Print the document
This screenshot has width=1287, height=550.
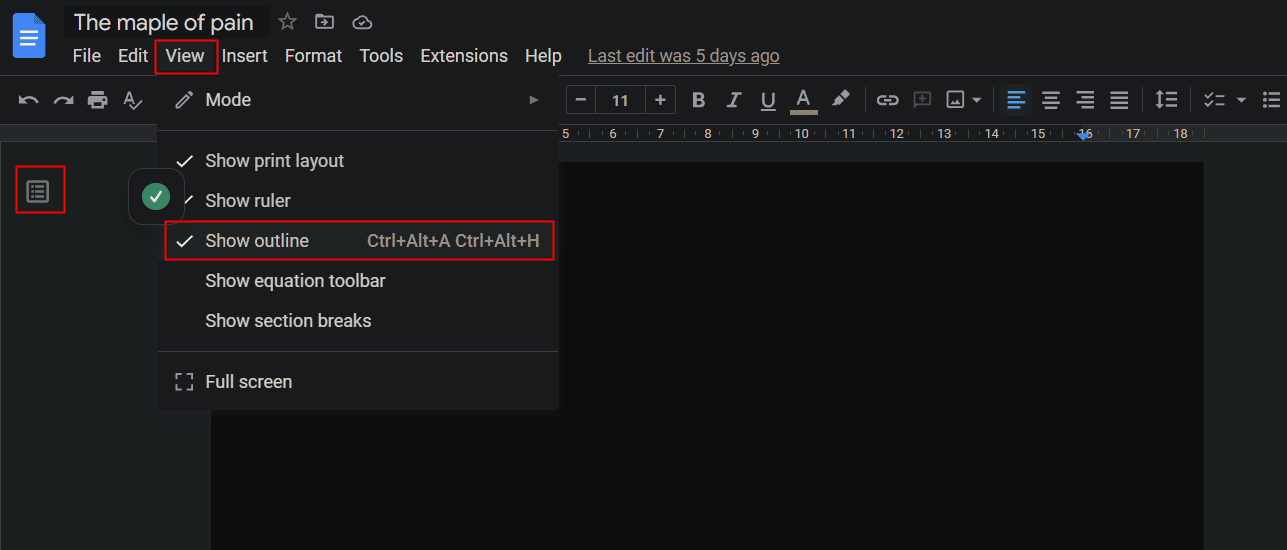pyautogui.click(x=97, y=100)
